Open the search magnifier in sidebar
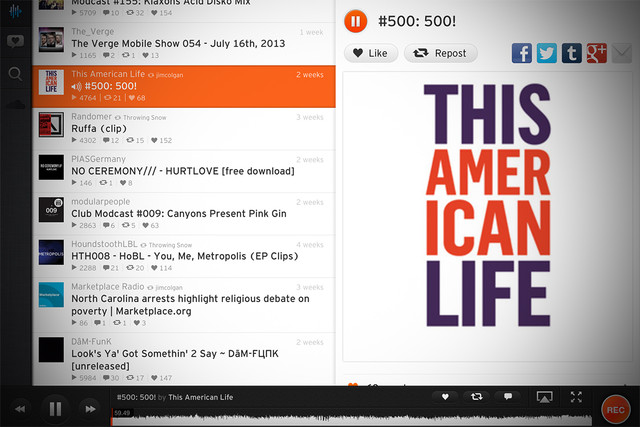The height and width of the screenshot is (427, 640). (x=15, y=74)
